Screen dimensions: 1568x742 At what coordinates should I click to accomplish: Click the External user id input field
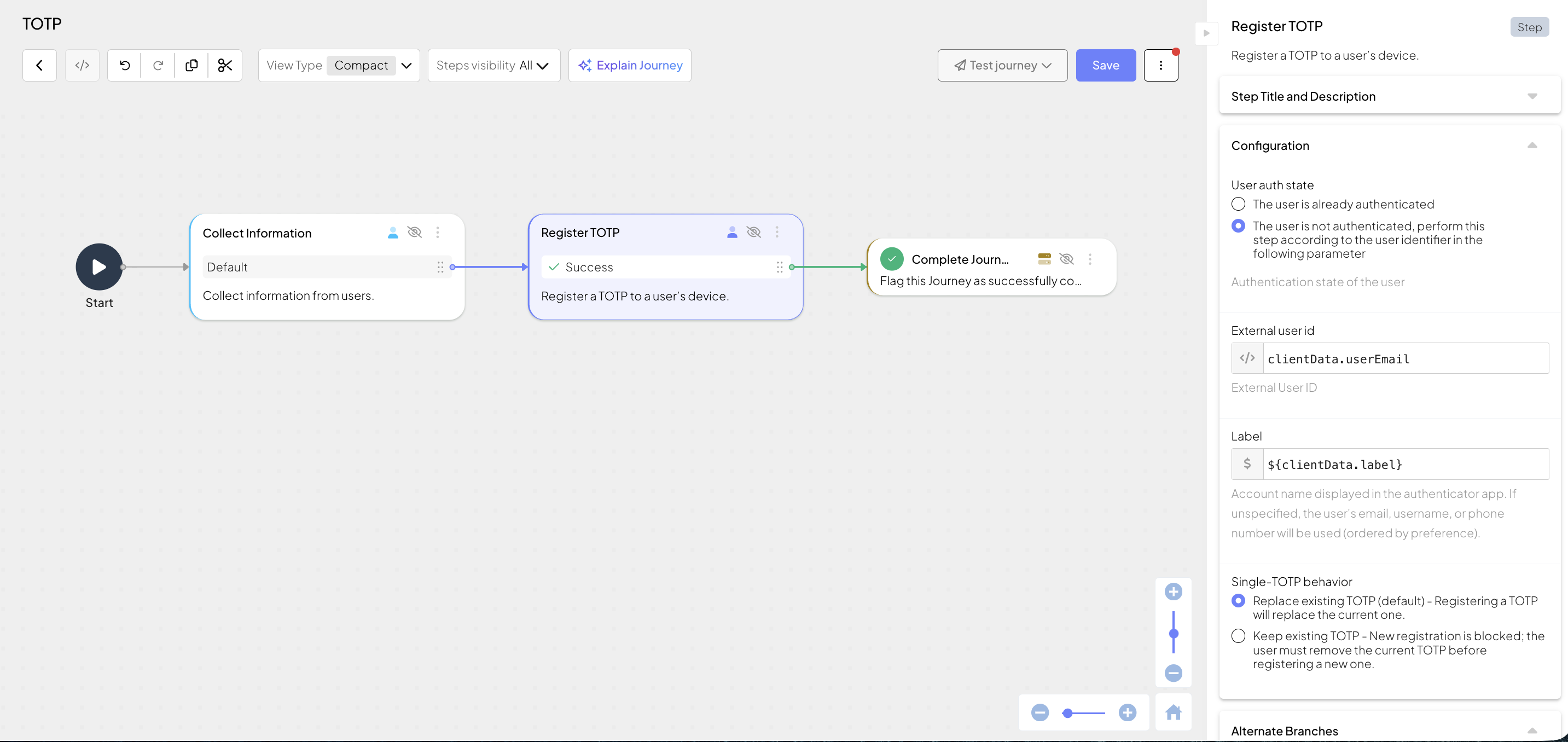click(x=1405, y=358)
